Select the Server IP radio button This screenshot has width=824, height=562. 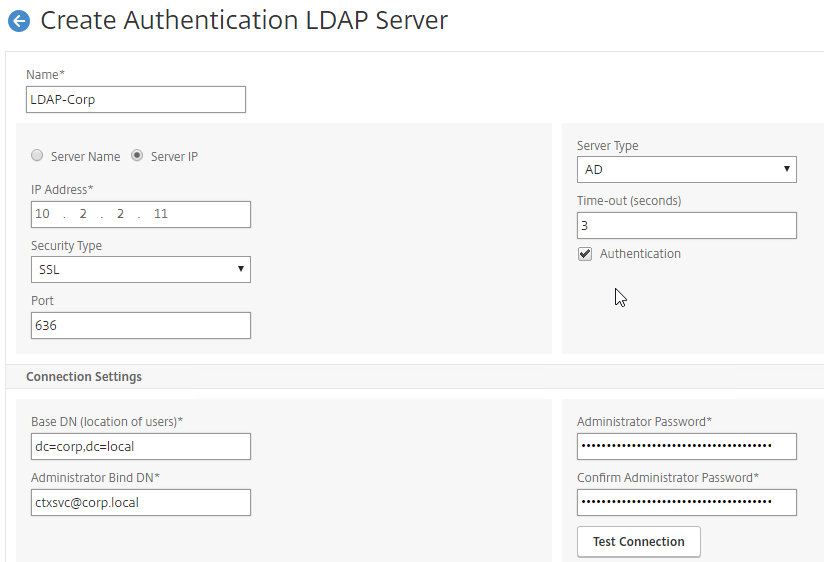point(137,155)
